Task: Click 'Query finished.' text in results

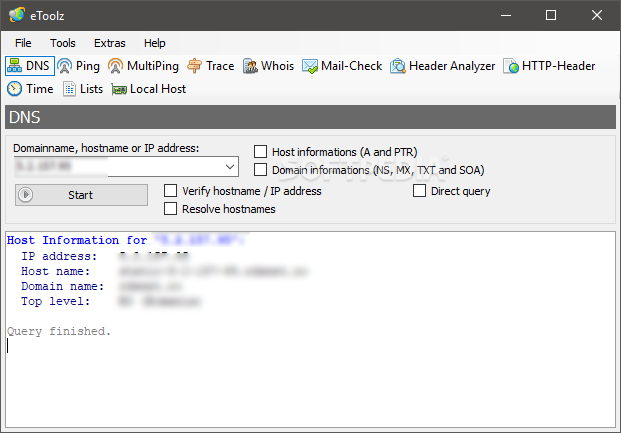Action: click(x=59, y=331)
